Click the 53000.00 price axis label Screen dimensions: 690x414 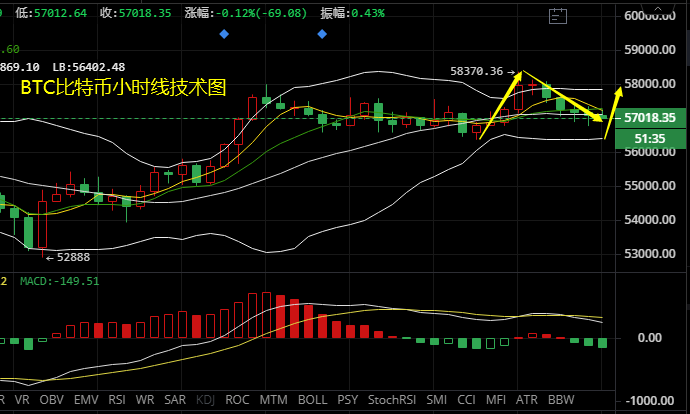(650, 254)
